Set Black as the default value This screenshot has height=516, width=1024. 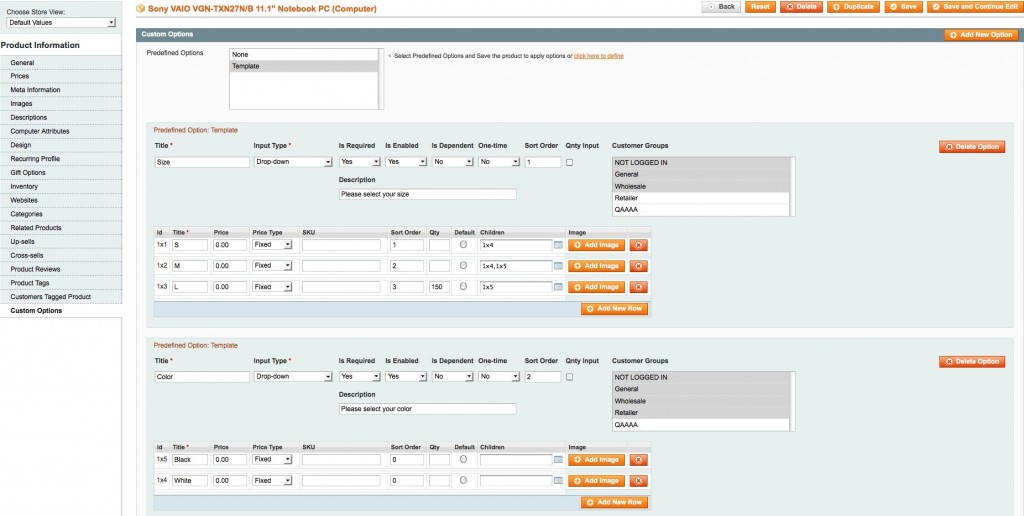tap(464, 459)
